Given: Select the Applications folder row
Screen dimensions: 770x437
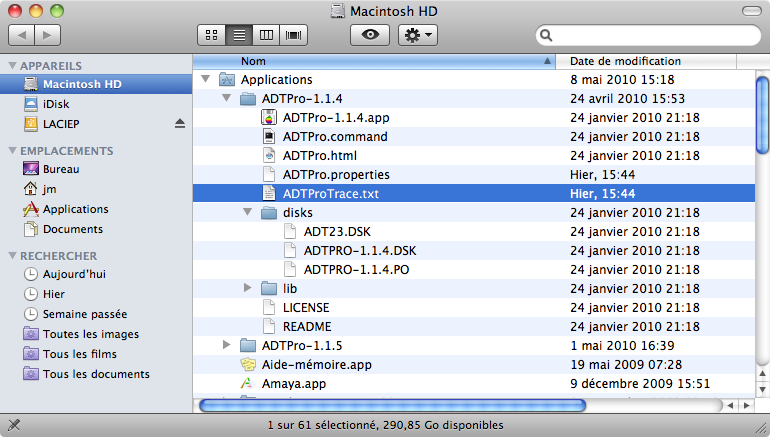Looking at the screenshot, I should (474, 80).
